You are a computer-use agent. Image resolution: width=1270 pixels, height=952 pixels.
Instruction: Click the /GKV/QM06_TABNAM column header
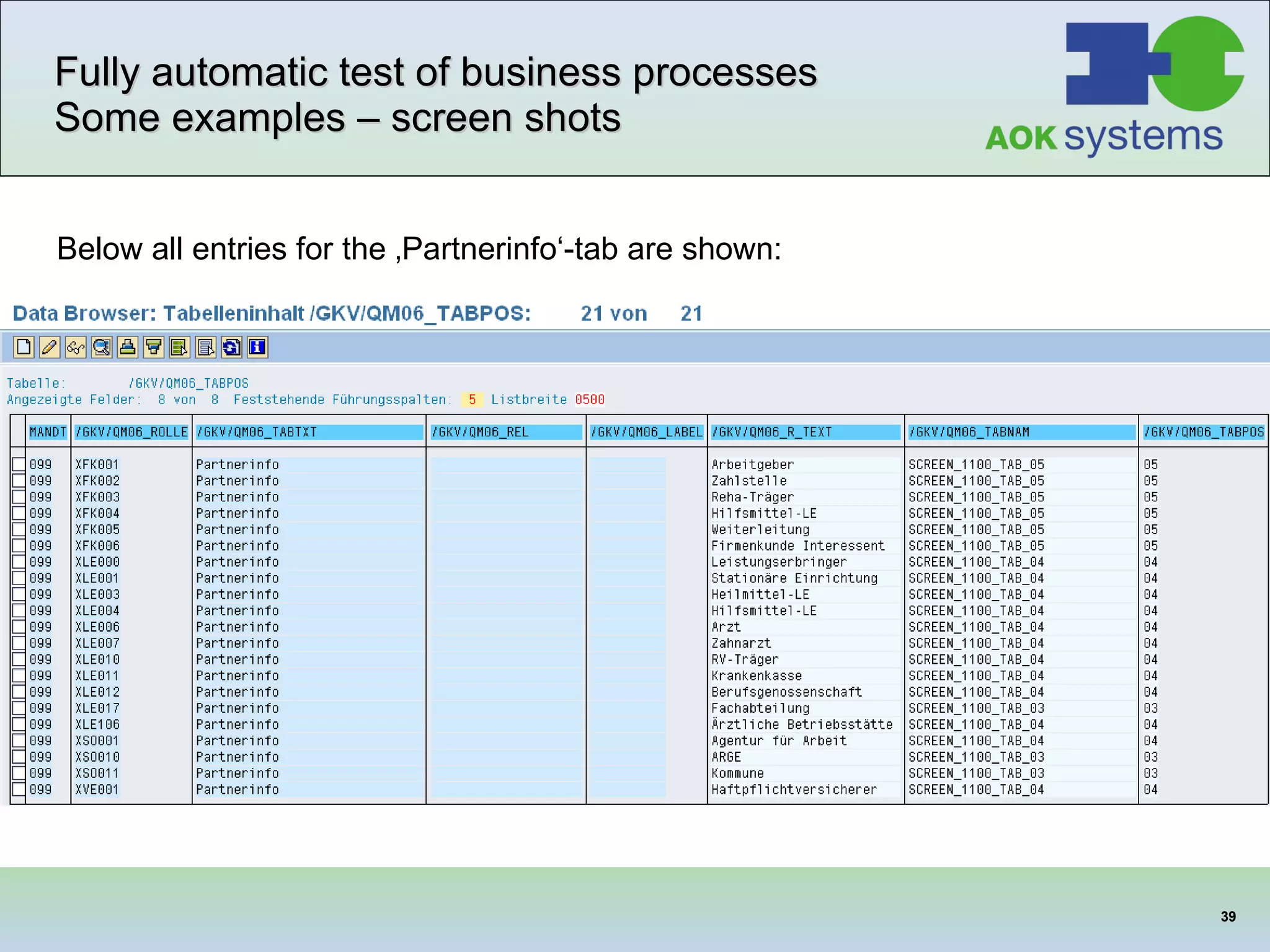click(x=1022, y=432)
